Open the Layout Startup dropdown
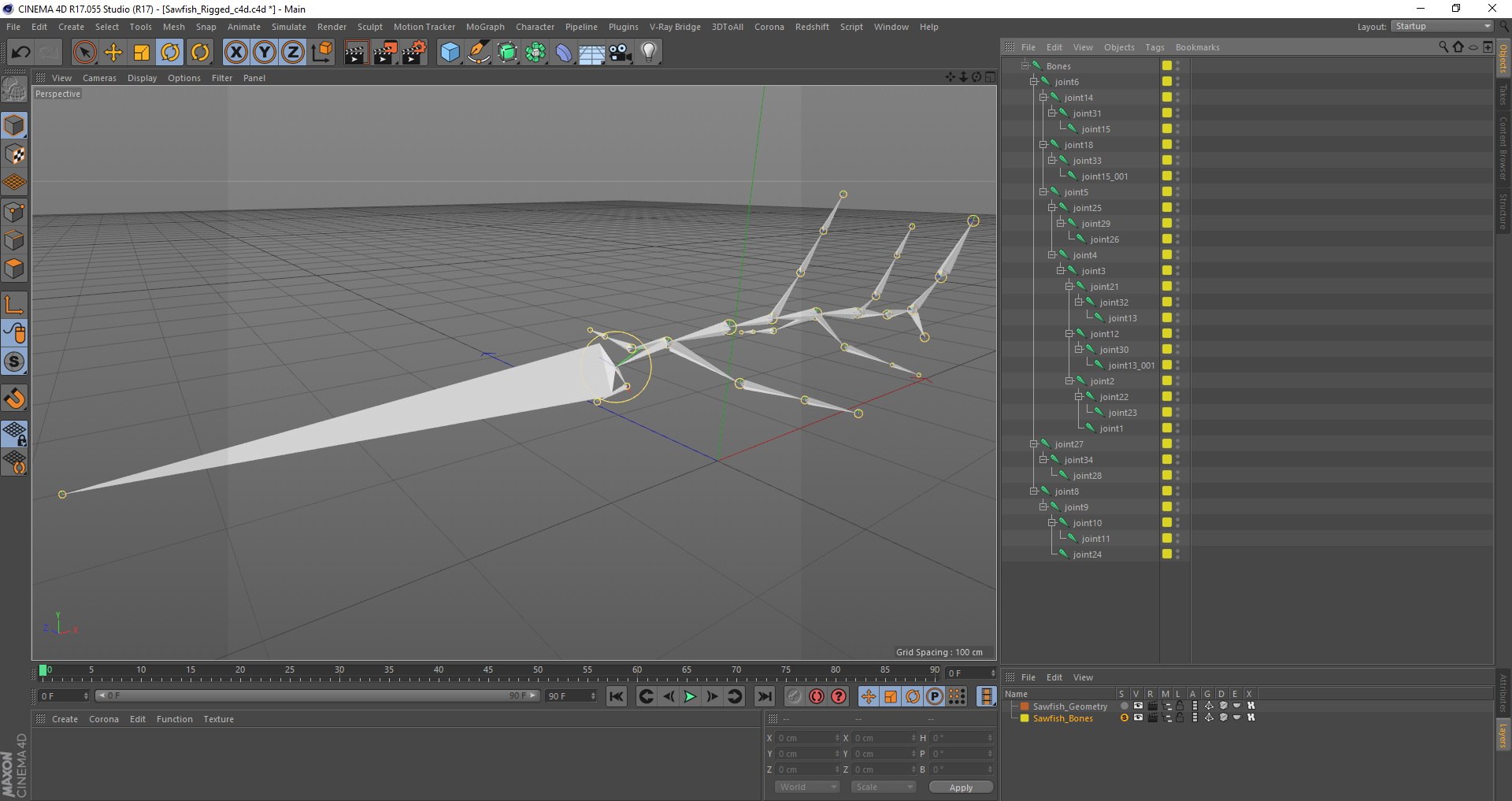The image size is (1512, 801). point(1442,26)
